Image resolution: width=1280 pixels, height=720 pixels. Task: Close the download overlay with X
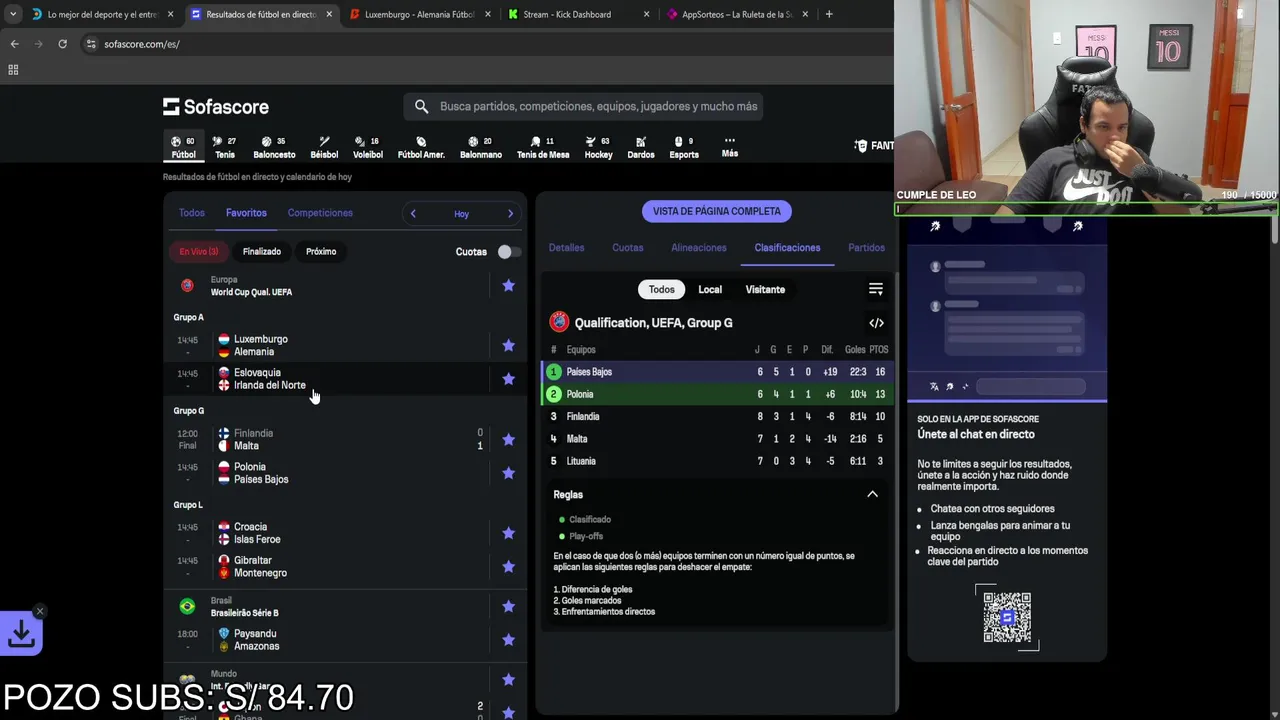click(x=40, y=611)
